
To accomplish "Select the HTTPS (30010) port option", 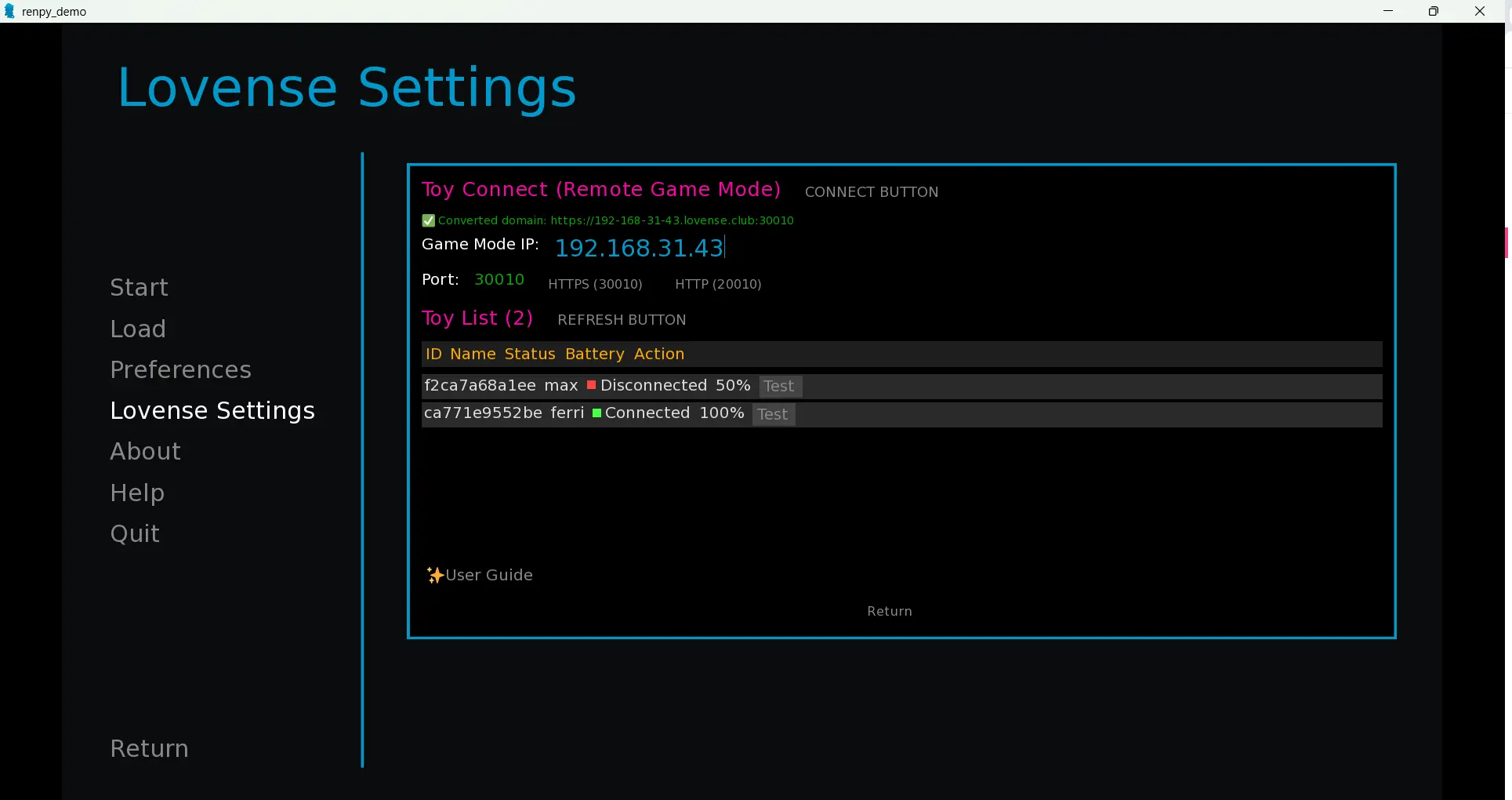I will coord(595,284).
